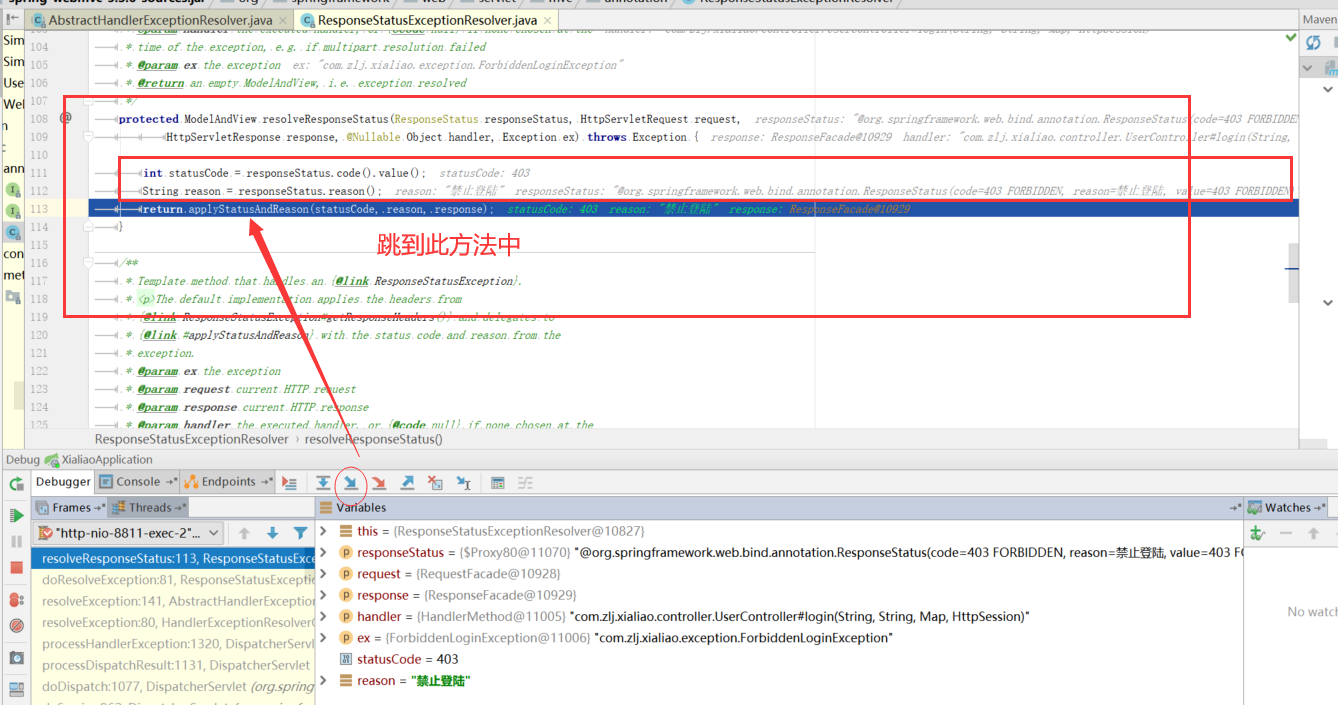Viewport: 1338px width, 705px height.
Task: Select the statusCode = 403 variable row
Action: (x=778, y=659)
